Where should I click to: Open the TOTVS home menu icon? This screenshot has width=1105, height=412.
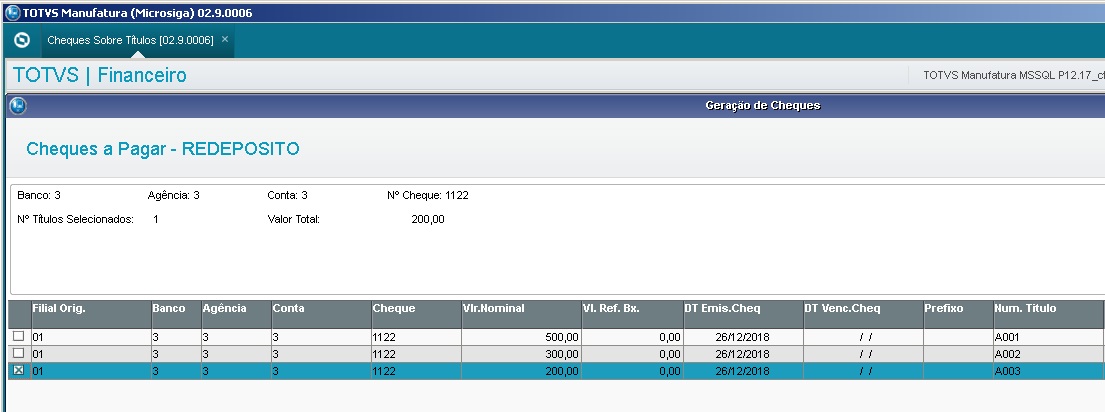[22, 40]
